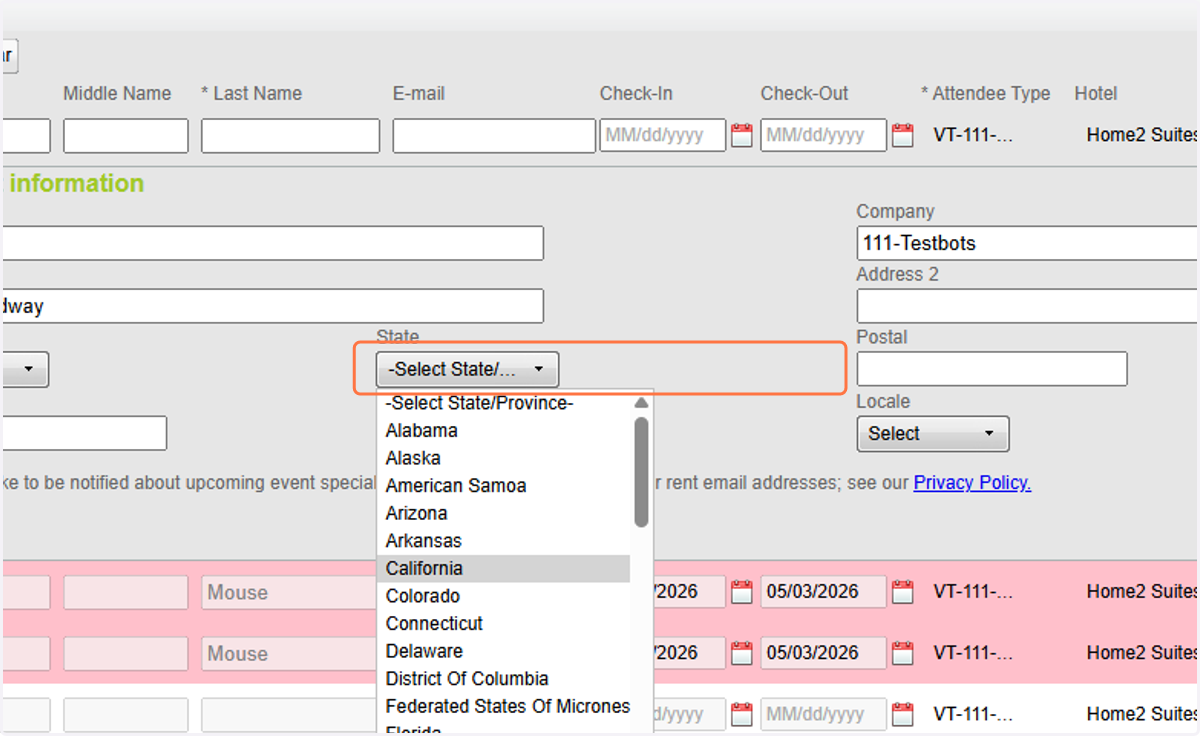Open Check-Out calendar icon in top row

902,136
